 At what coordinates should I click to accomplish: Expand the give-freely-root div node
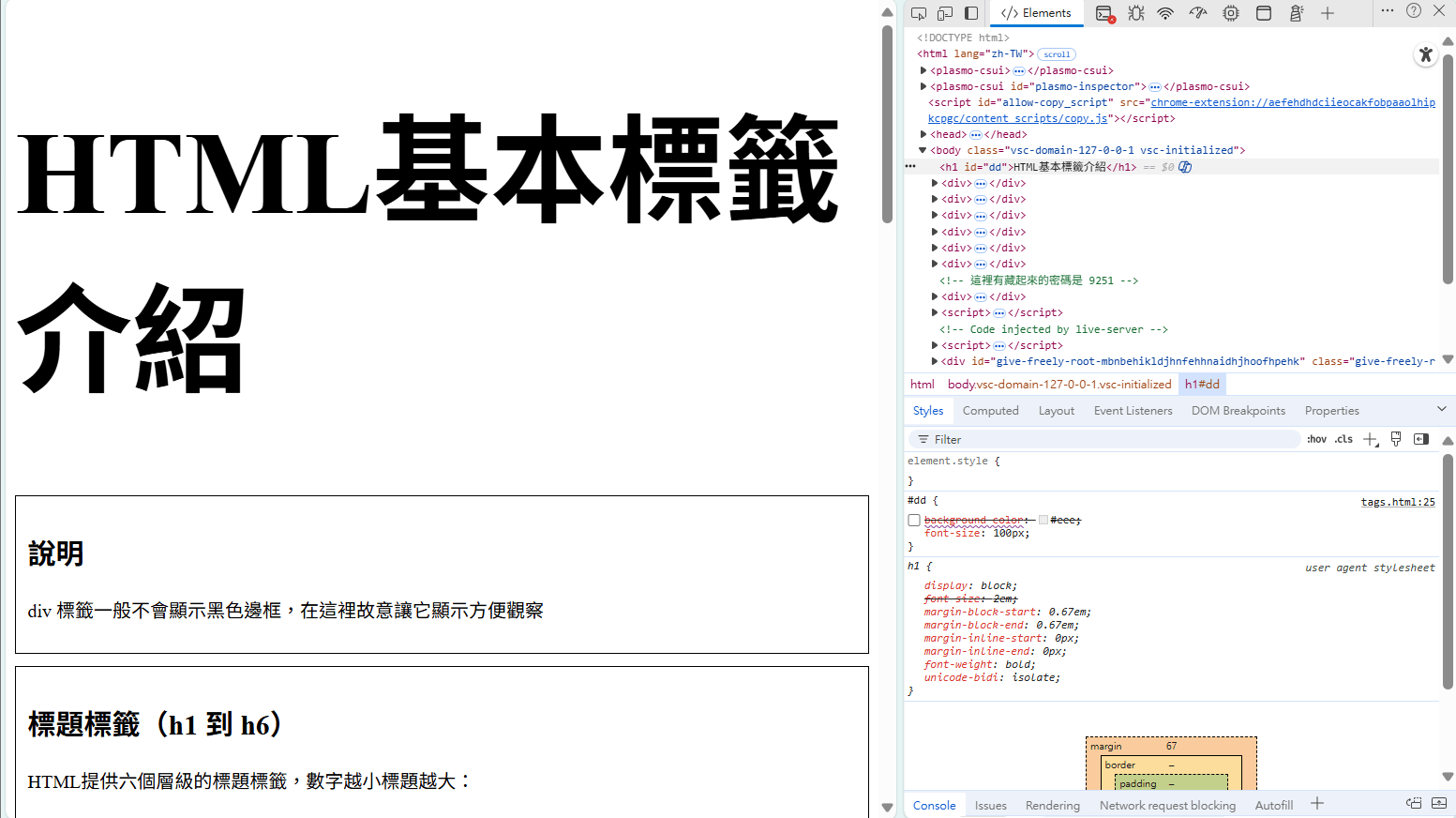935,361
